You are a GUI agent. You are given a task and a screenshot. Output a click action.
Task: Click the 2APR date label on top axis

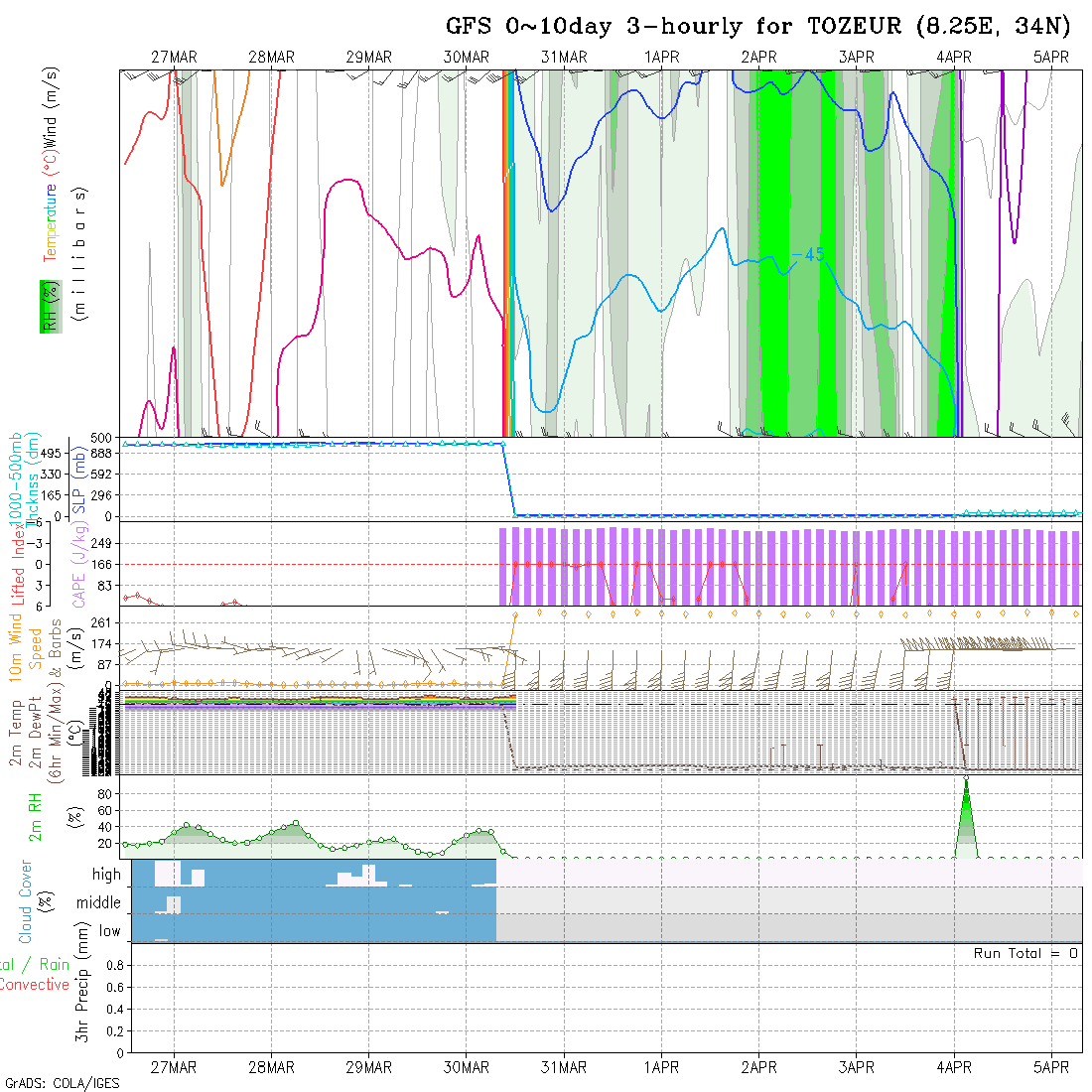point(758,58)
